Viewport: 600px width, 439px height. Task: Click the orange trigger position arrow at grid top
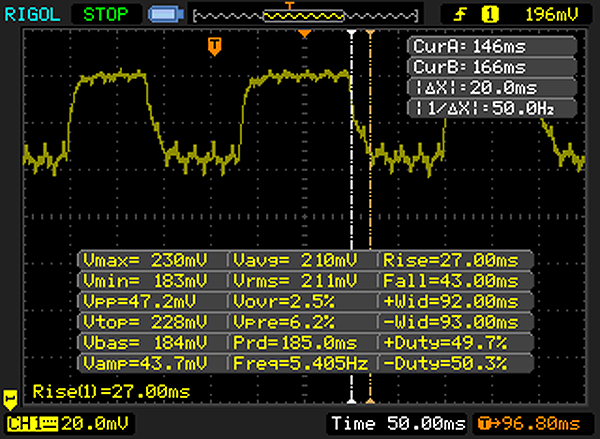tap(305, 34)
